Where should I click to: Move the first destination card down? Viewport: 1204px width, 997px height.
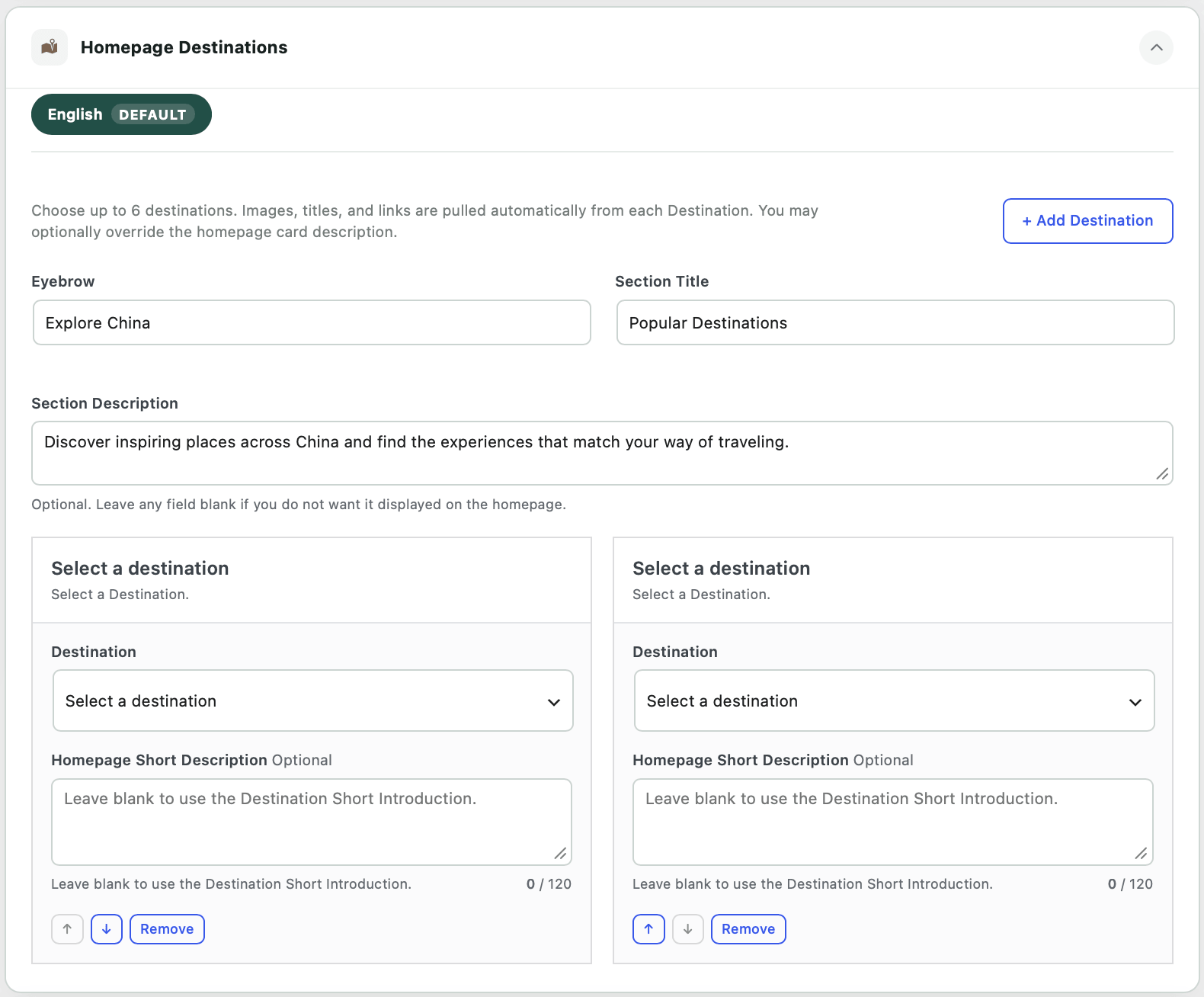tap(107, 929)
